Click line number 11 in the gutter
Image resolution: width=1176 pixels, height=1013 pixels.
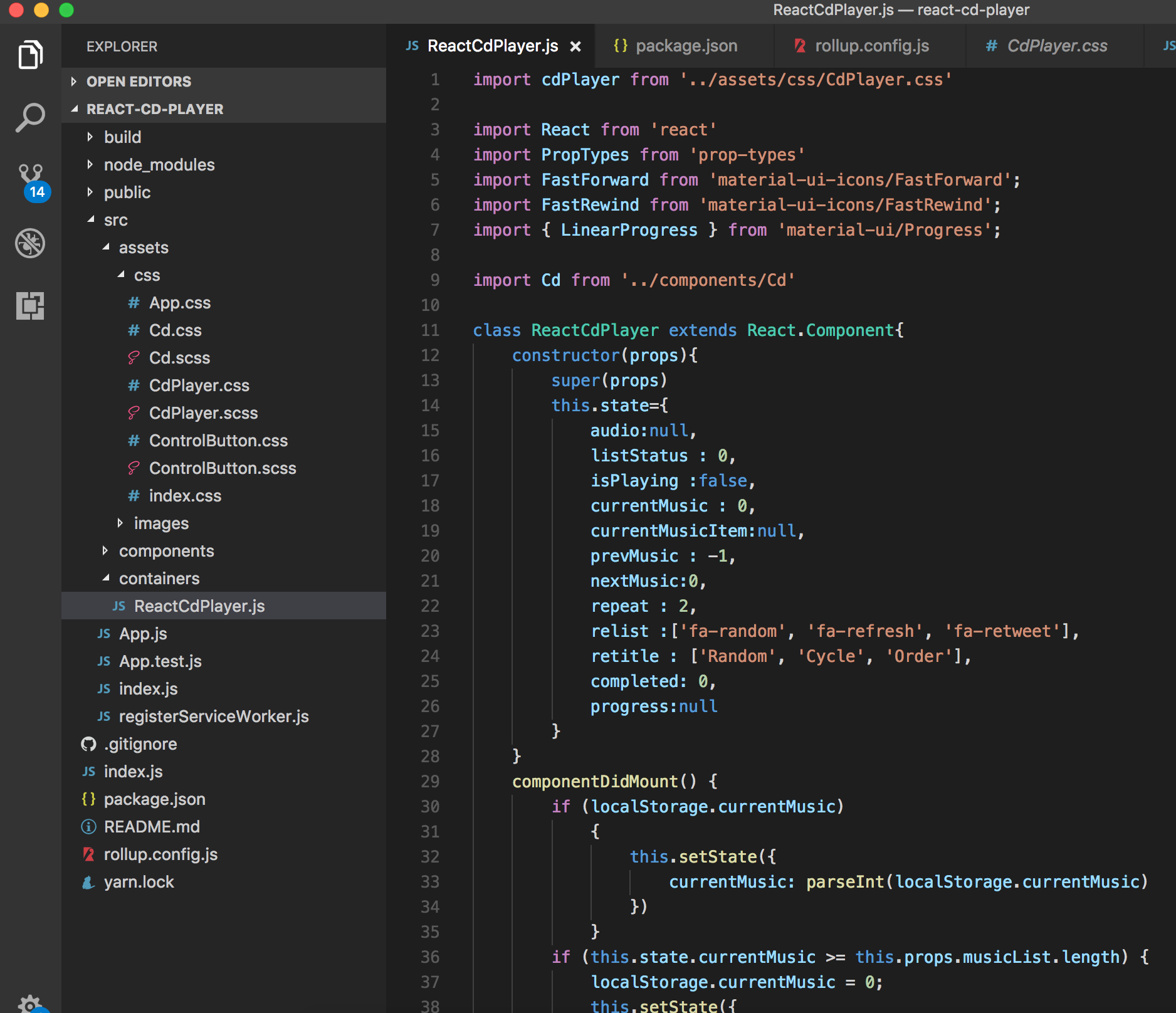(x=430, y=330)
